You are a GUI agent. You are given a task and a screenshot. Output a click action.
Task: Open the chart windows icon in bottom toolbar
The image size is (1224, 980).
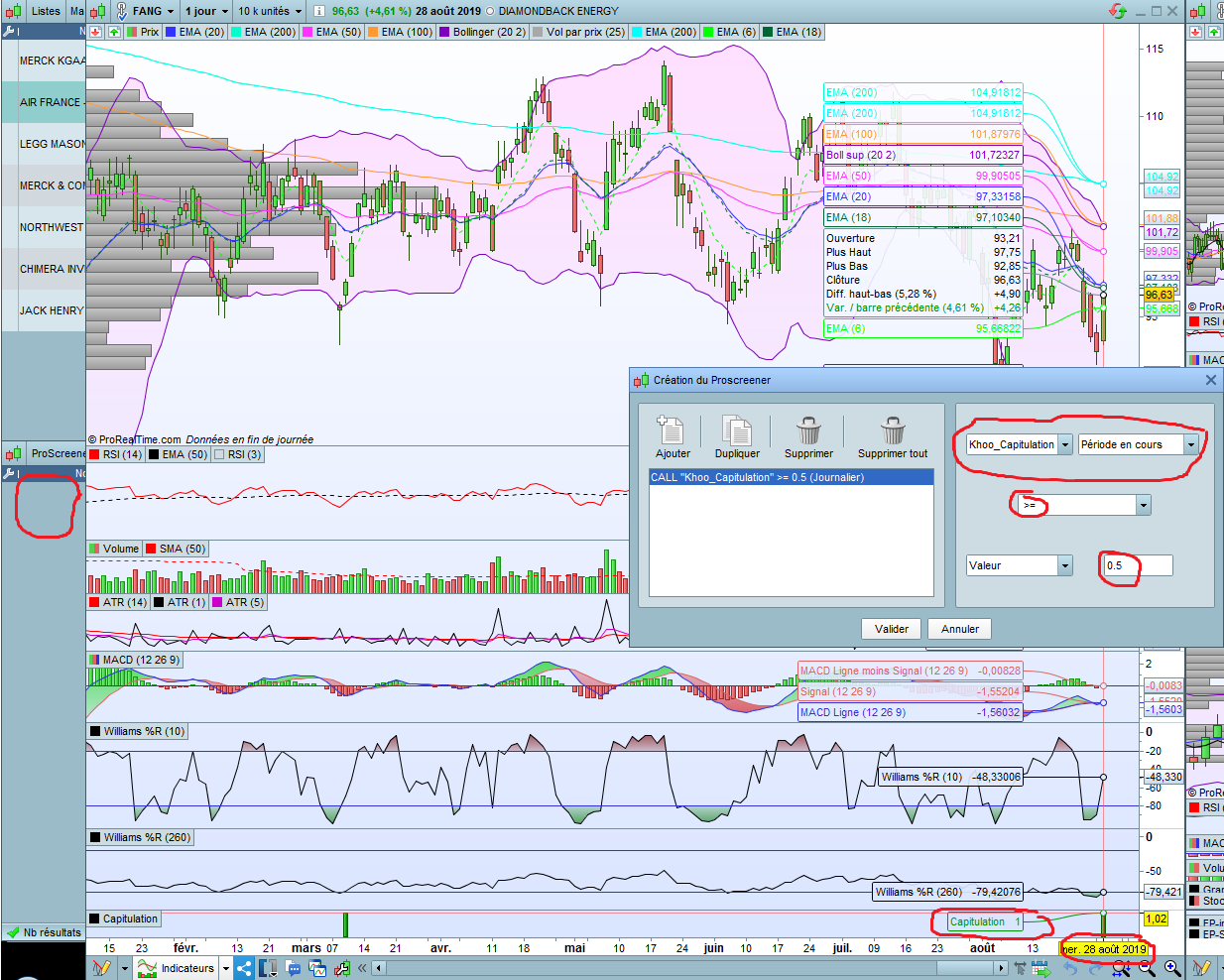[x=316, y=967]
